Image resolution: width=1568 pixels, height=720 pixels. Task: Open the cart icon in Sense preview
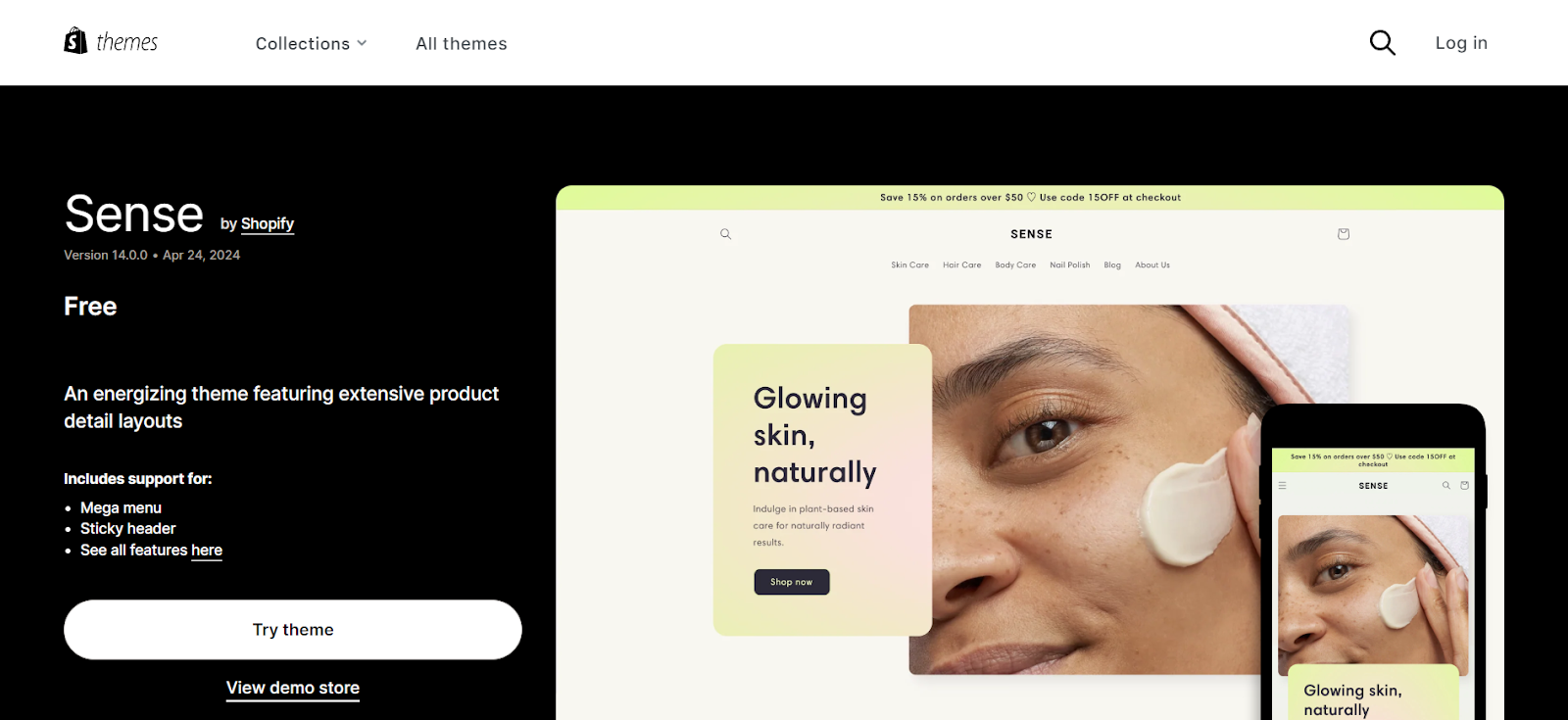coord(1344,234)
